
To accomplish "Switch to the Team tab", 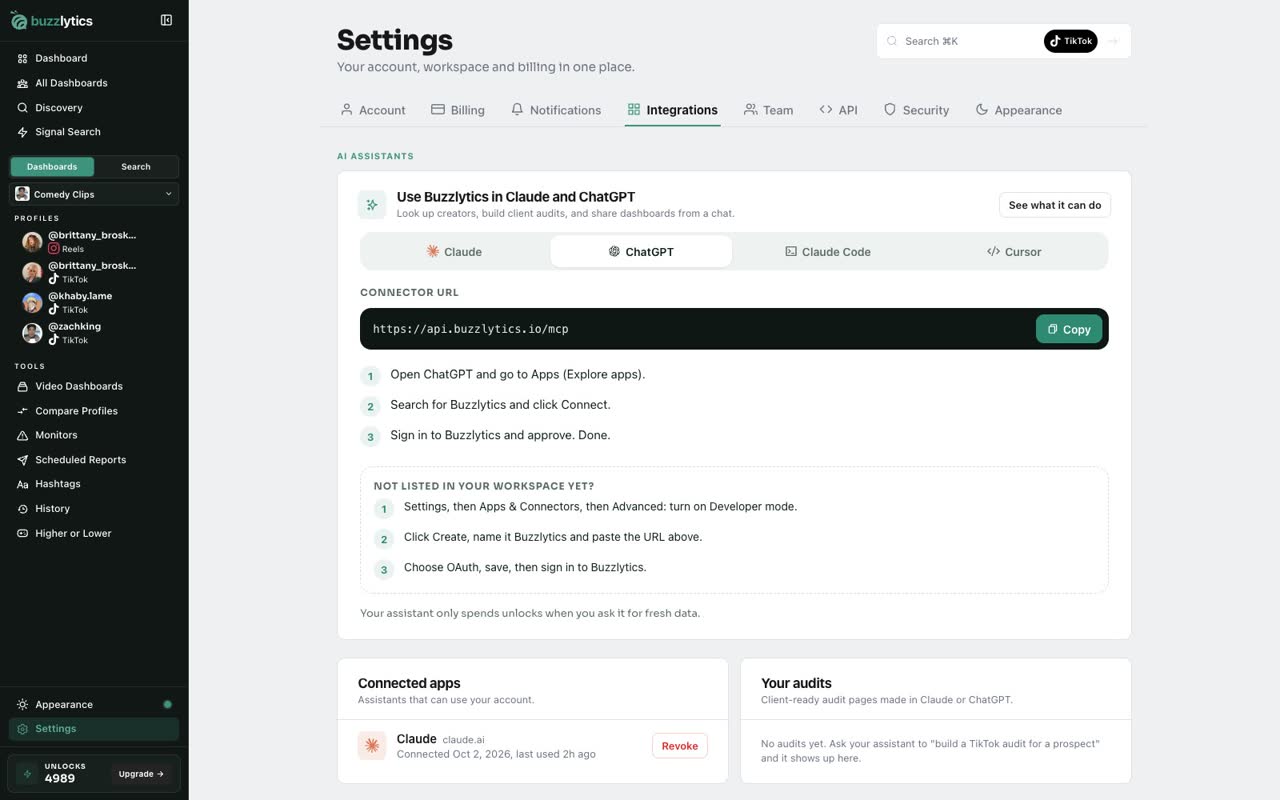I will (768, 110).
